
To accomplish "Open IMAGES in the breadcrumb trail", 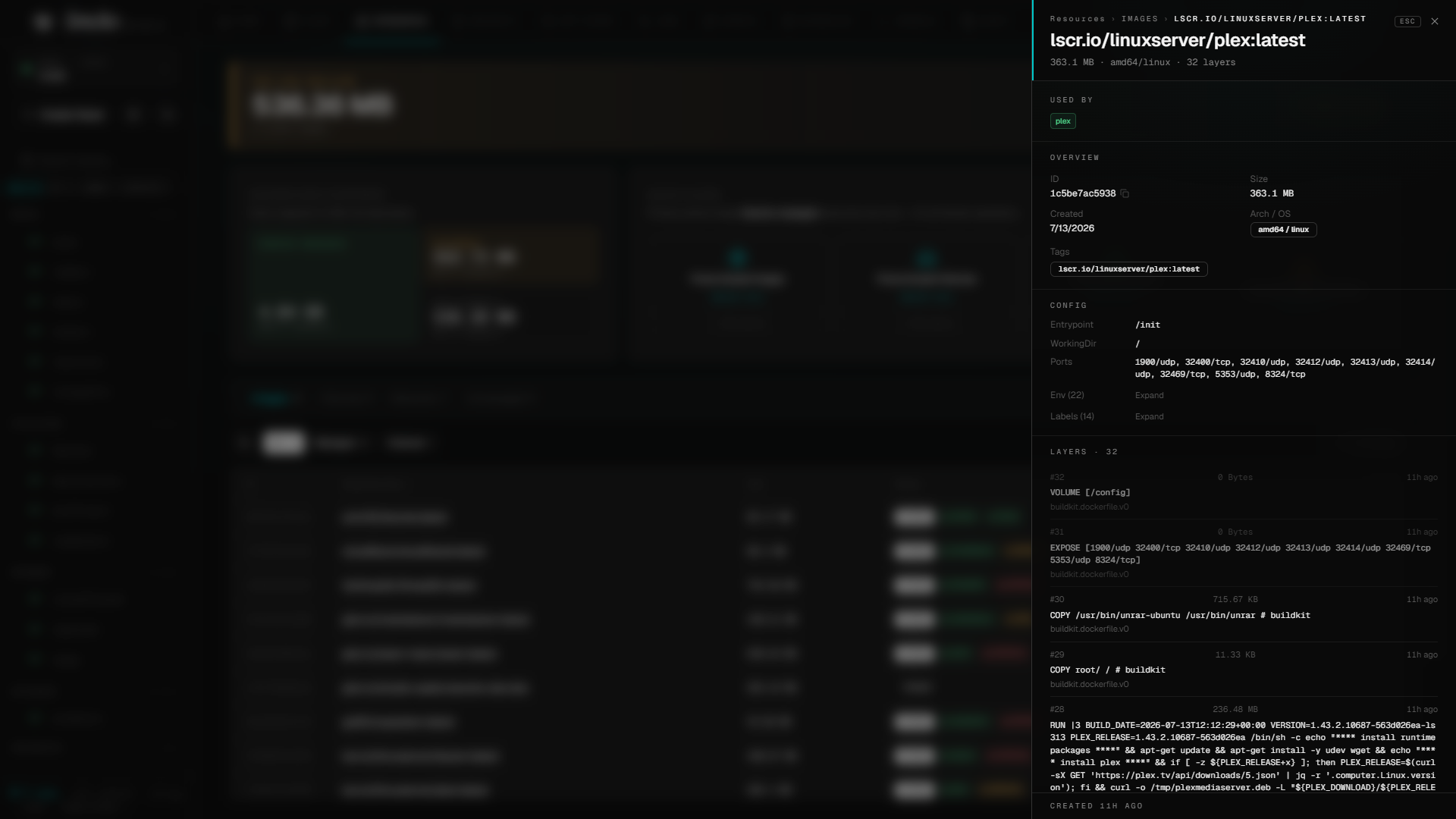I will point(1140,19).
